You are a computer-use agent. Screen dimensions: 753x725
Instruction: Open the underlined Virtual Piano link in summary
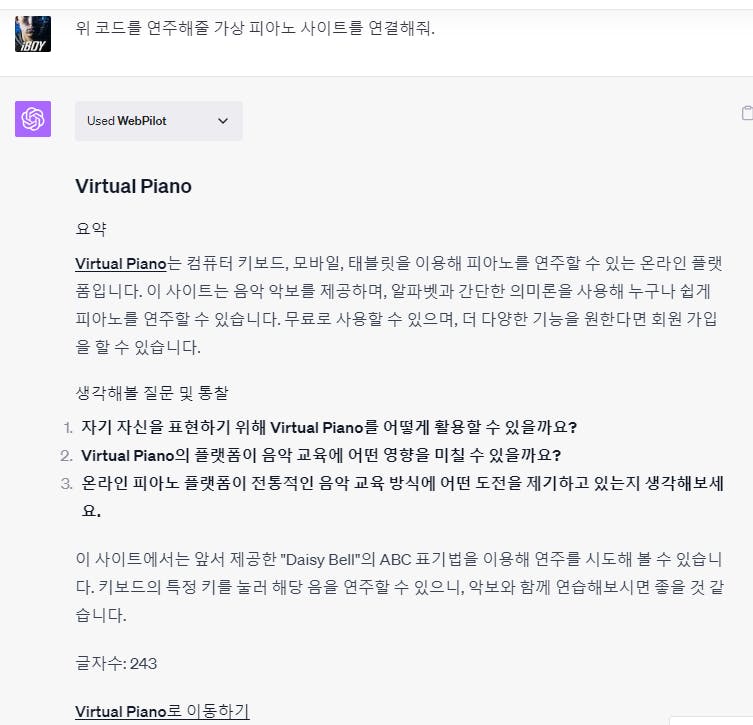pos(121,264)
